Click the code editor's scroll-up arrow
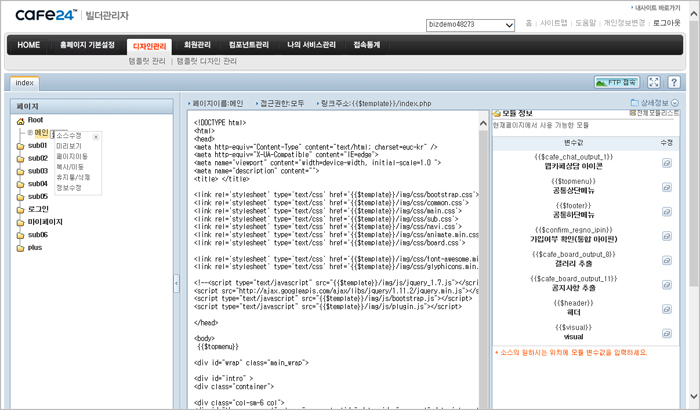This screenshot has width=700, height=410. [483, 124]
